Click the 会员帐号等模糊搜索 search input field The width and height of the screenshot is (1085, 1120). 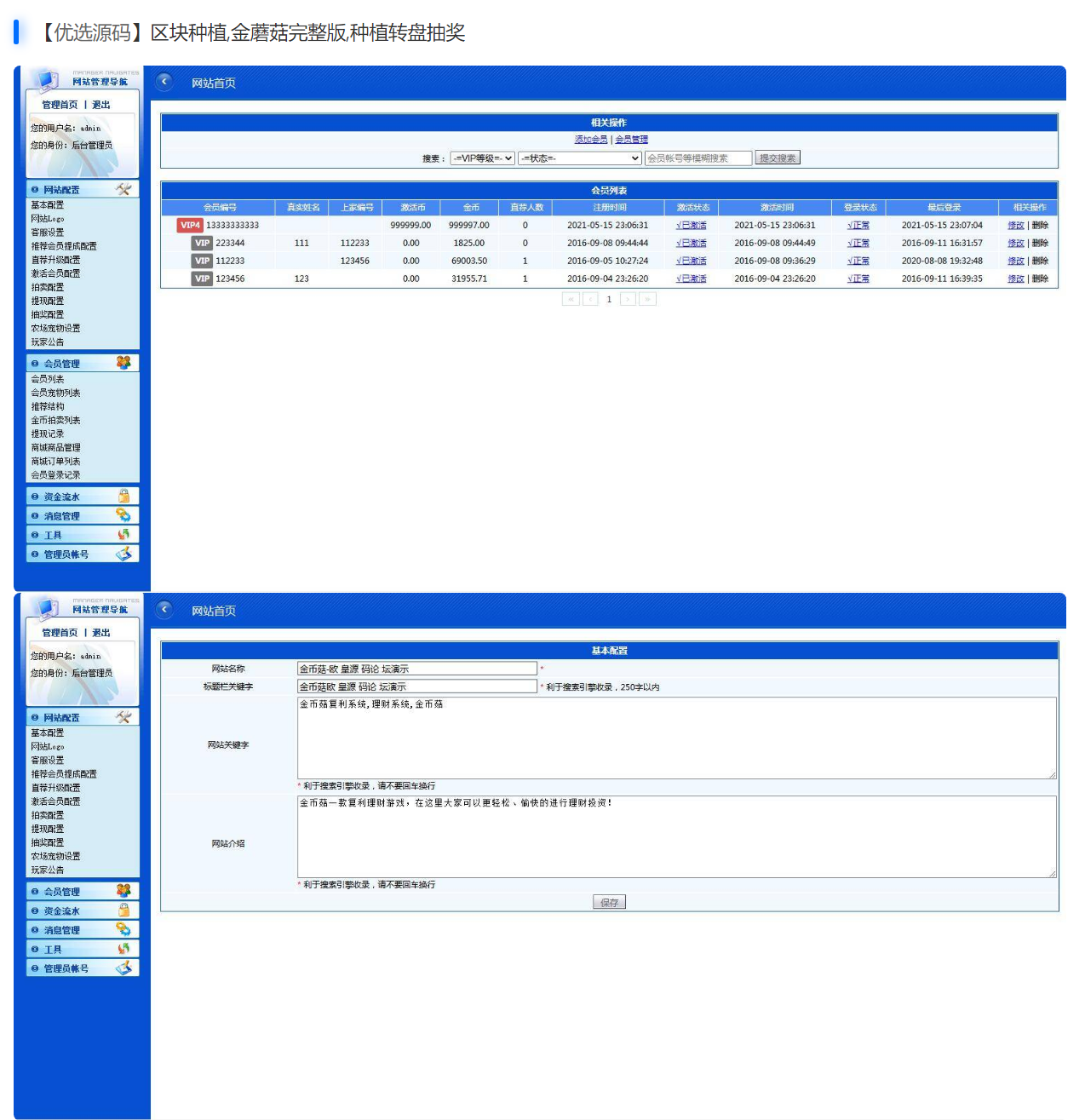698,158
